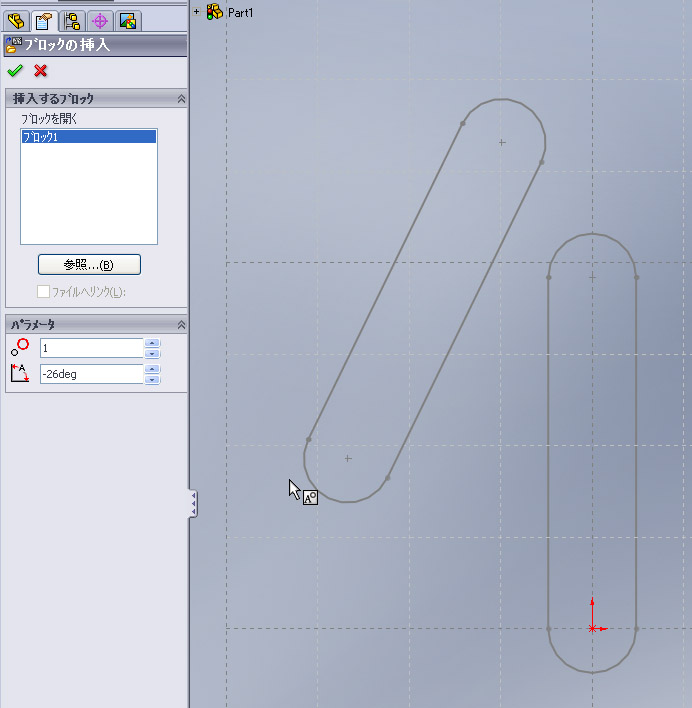Open the ConfigurationManager tab
The image size is (692, 708).
[72, 21]
